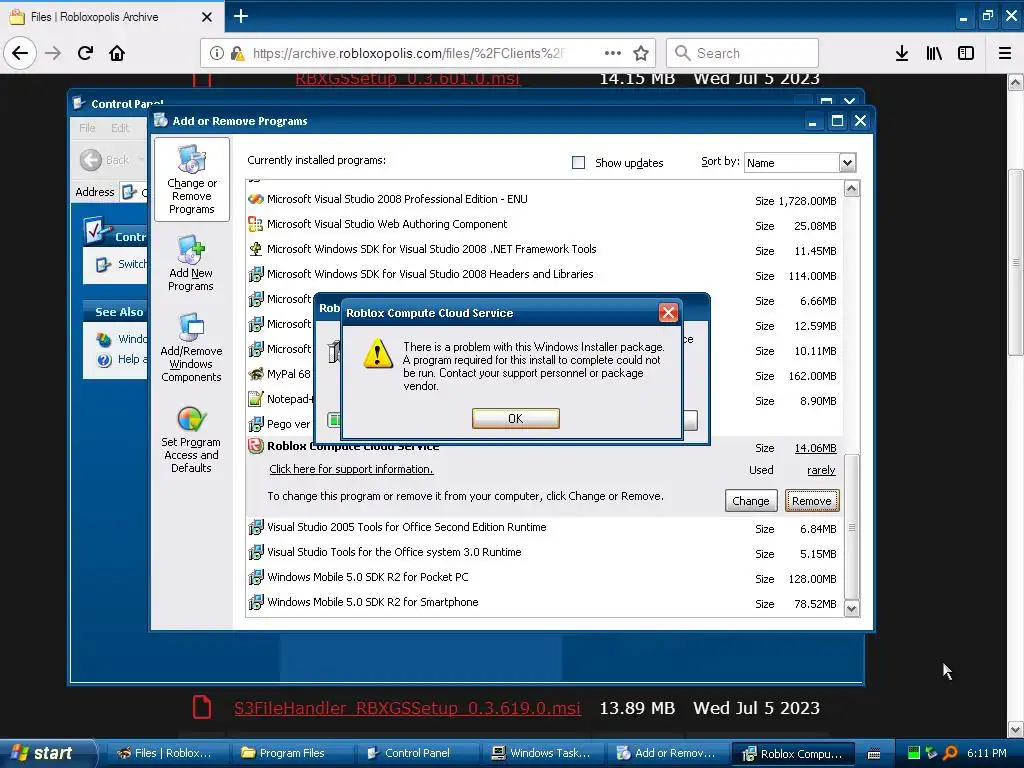
Task: Click the orange magnifier tray icon
Action: [950, 753]
